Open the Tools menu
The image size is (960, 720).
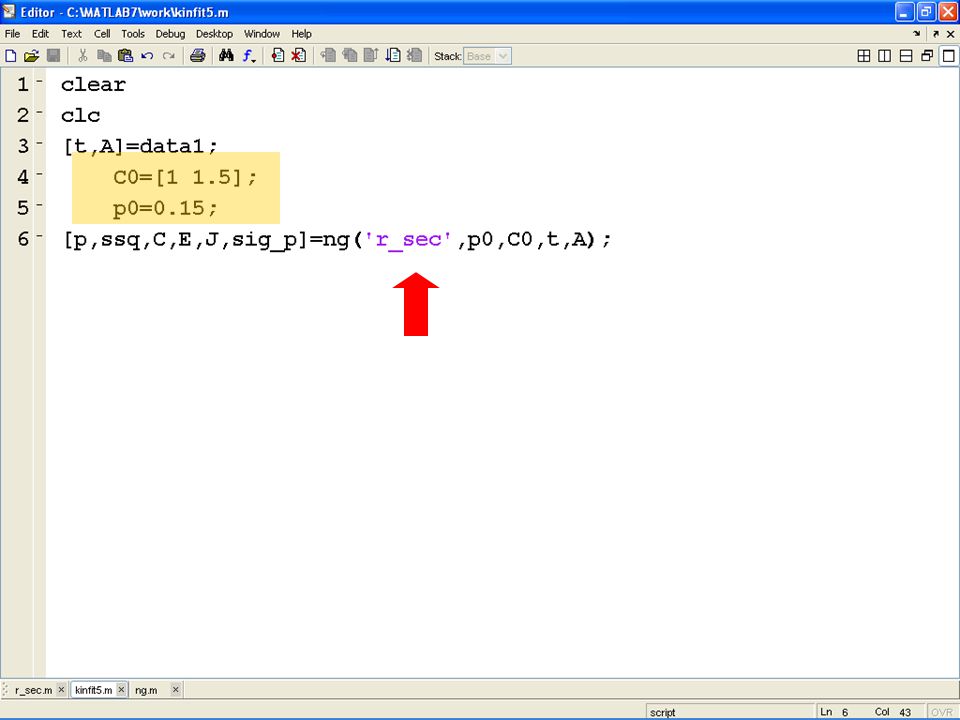pos(133,34)
